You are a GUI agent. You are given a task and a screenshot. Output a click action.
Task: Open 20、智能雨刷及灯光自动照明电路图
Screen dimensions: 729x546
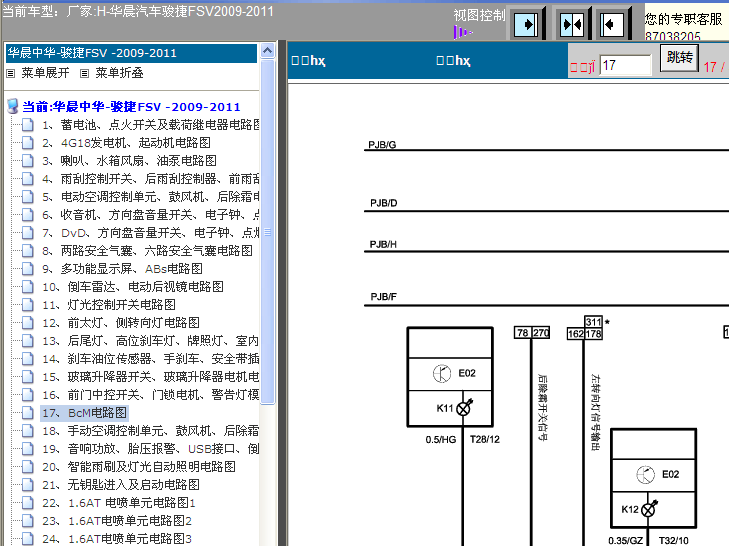[x=139, y=467]
